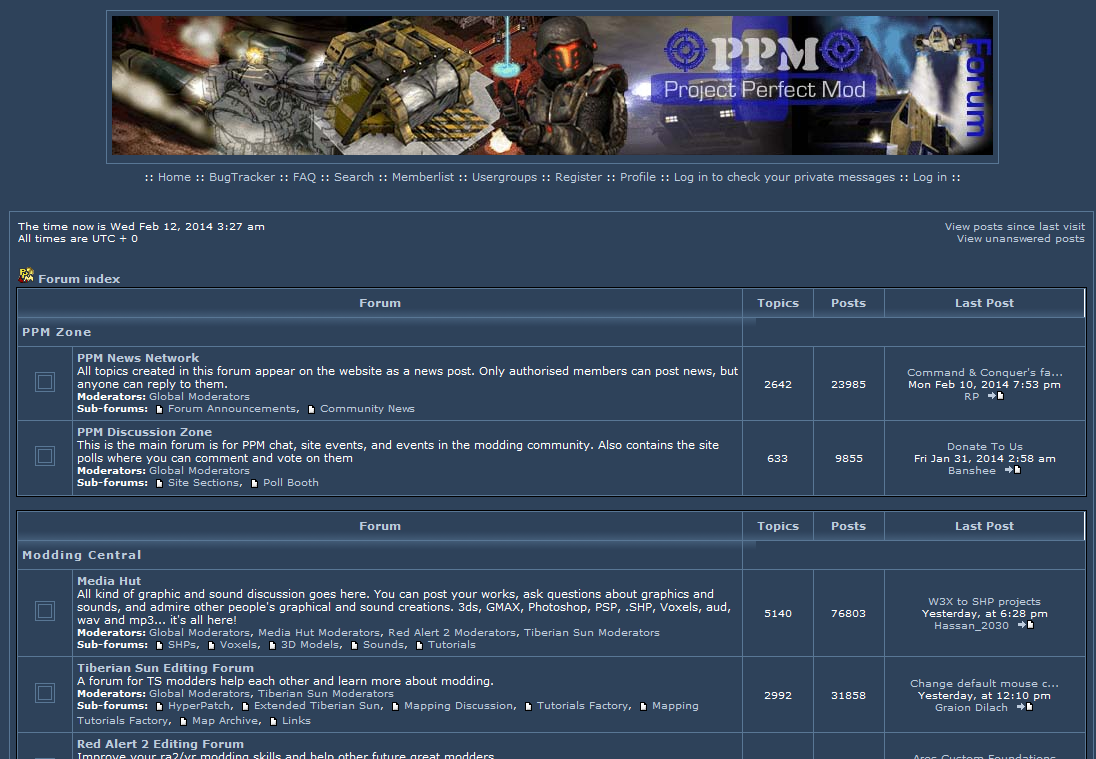Open the Media Hut forum
The image size is (1096, 759).
(109, 581)
